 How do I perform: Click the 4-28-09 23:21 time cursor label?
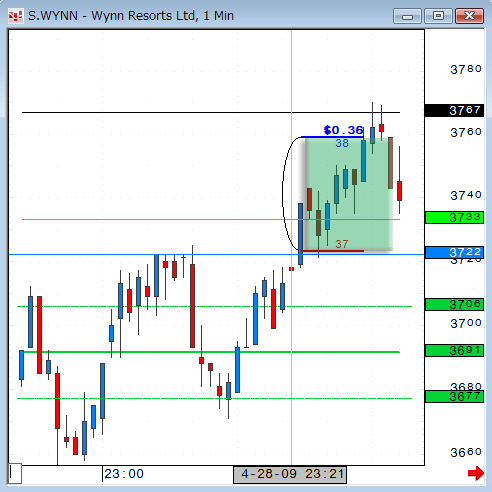290,475
